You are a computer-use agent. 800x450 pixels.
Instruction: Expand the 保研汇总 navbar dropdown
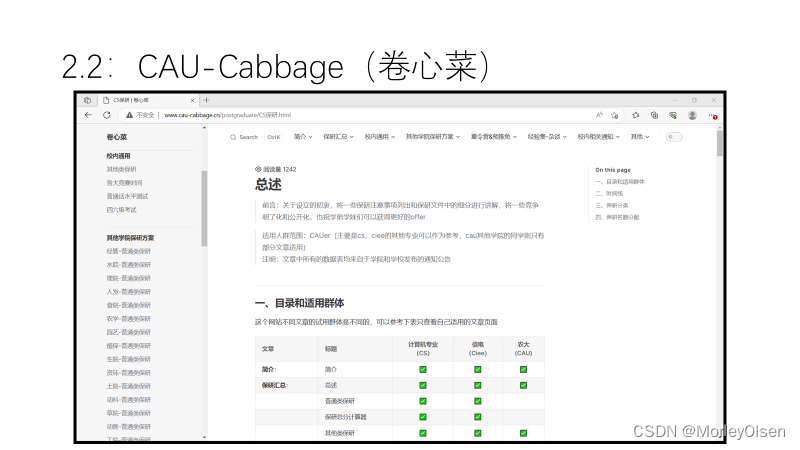click(338, 137)
